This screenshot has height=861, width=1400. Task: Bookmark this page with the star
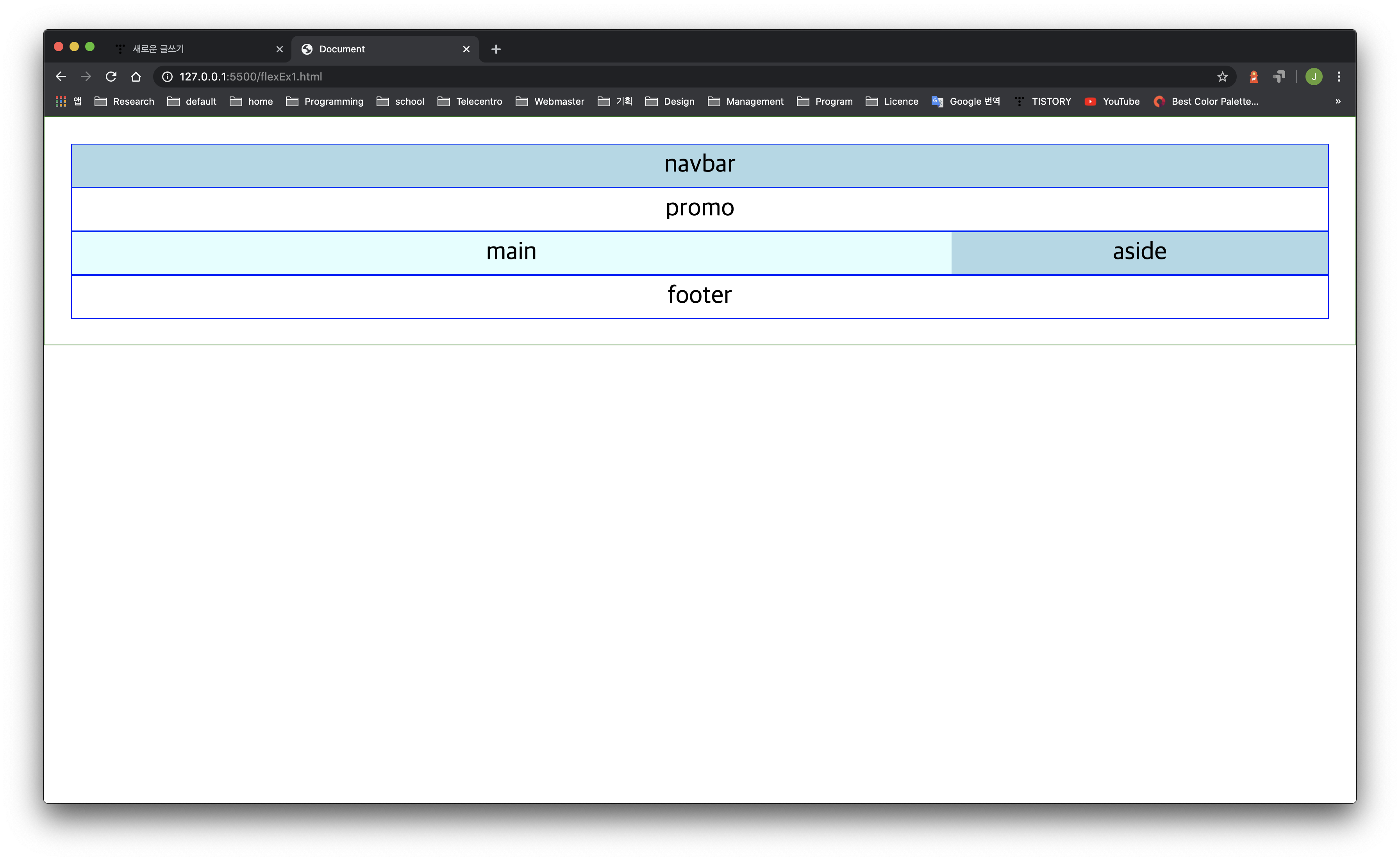pos(1222,76)
